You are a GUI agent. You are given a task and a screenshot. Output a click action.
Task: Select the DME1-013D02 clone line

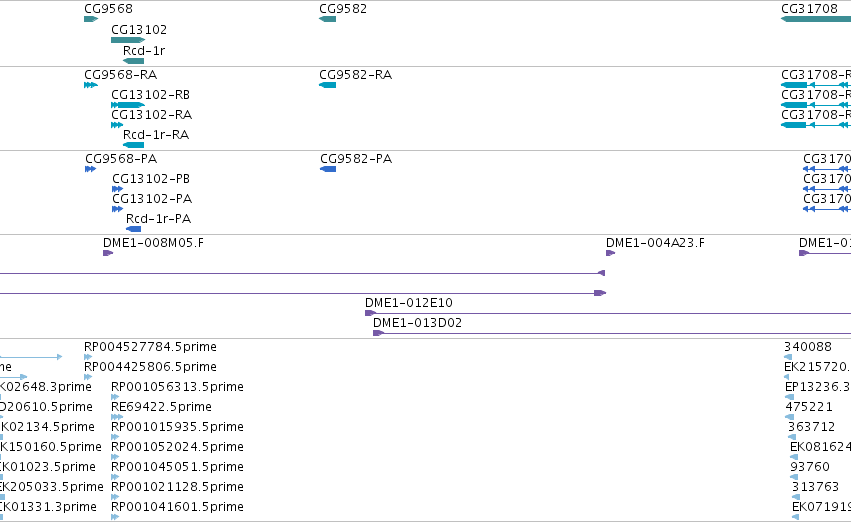pyautogui.click(x=612, y=333)
